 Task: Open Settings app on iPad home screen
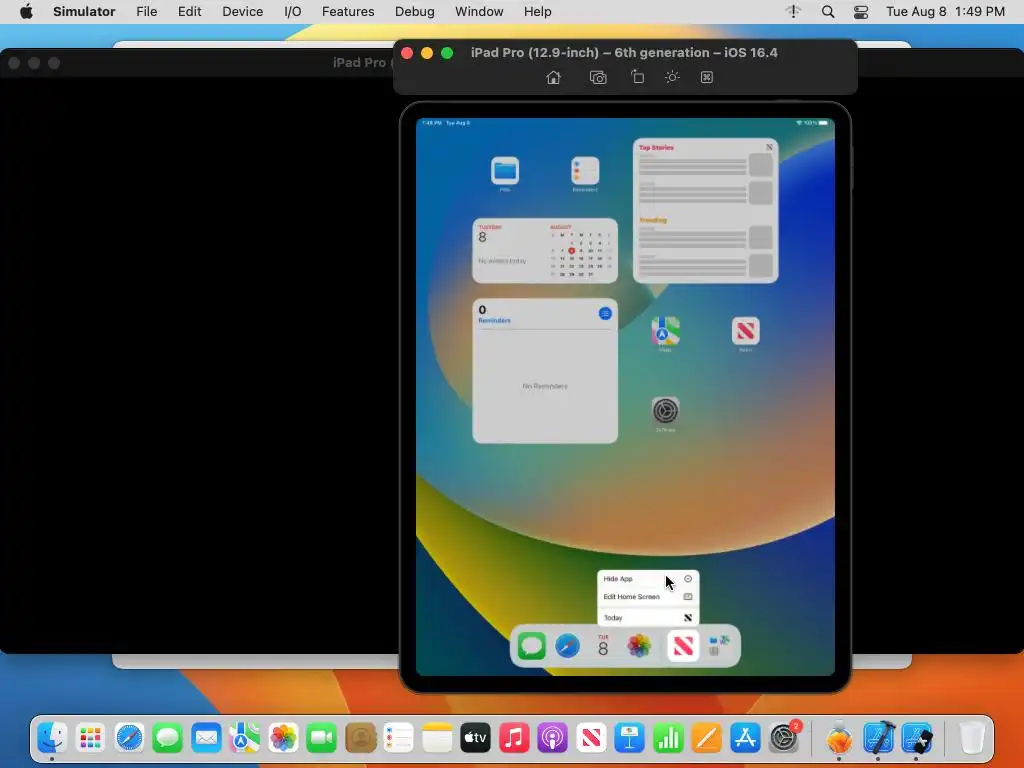[665, 411]
